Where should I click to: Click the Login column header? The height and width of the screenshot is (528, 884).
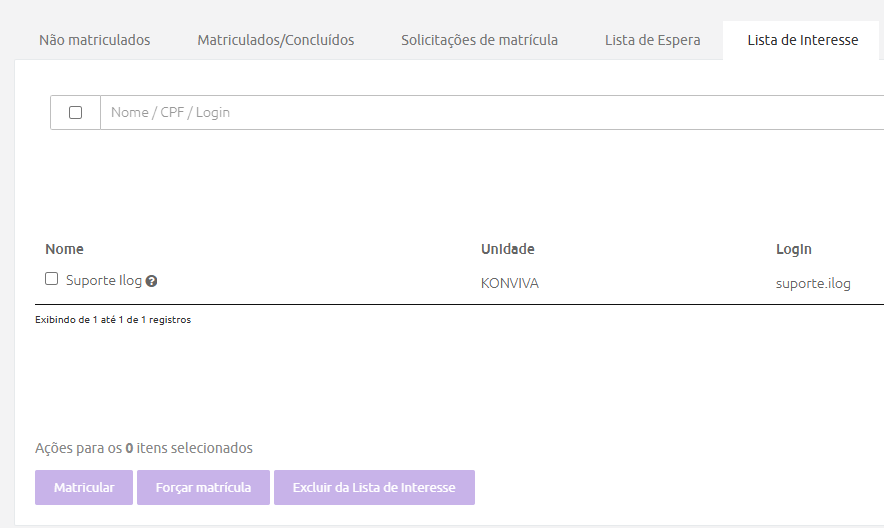coord(793,249)
